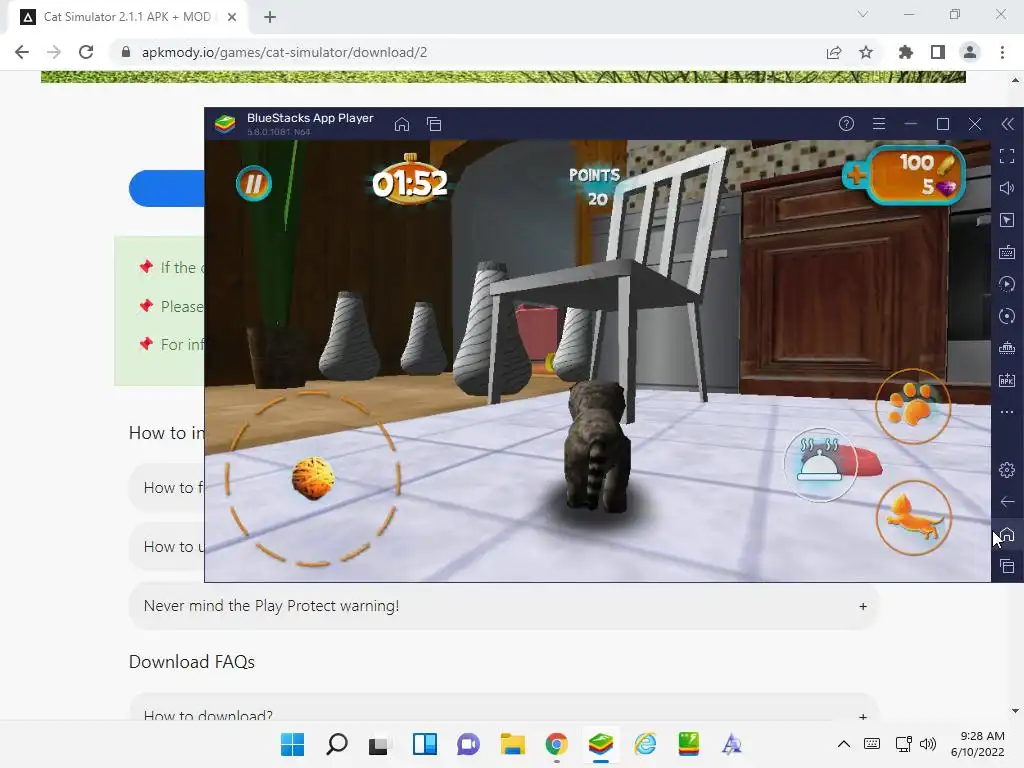This screenshot has height=768, width=1024.
Task: Tap the food bell serving icon
Action: point(820,464)
